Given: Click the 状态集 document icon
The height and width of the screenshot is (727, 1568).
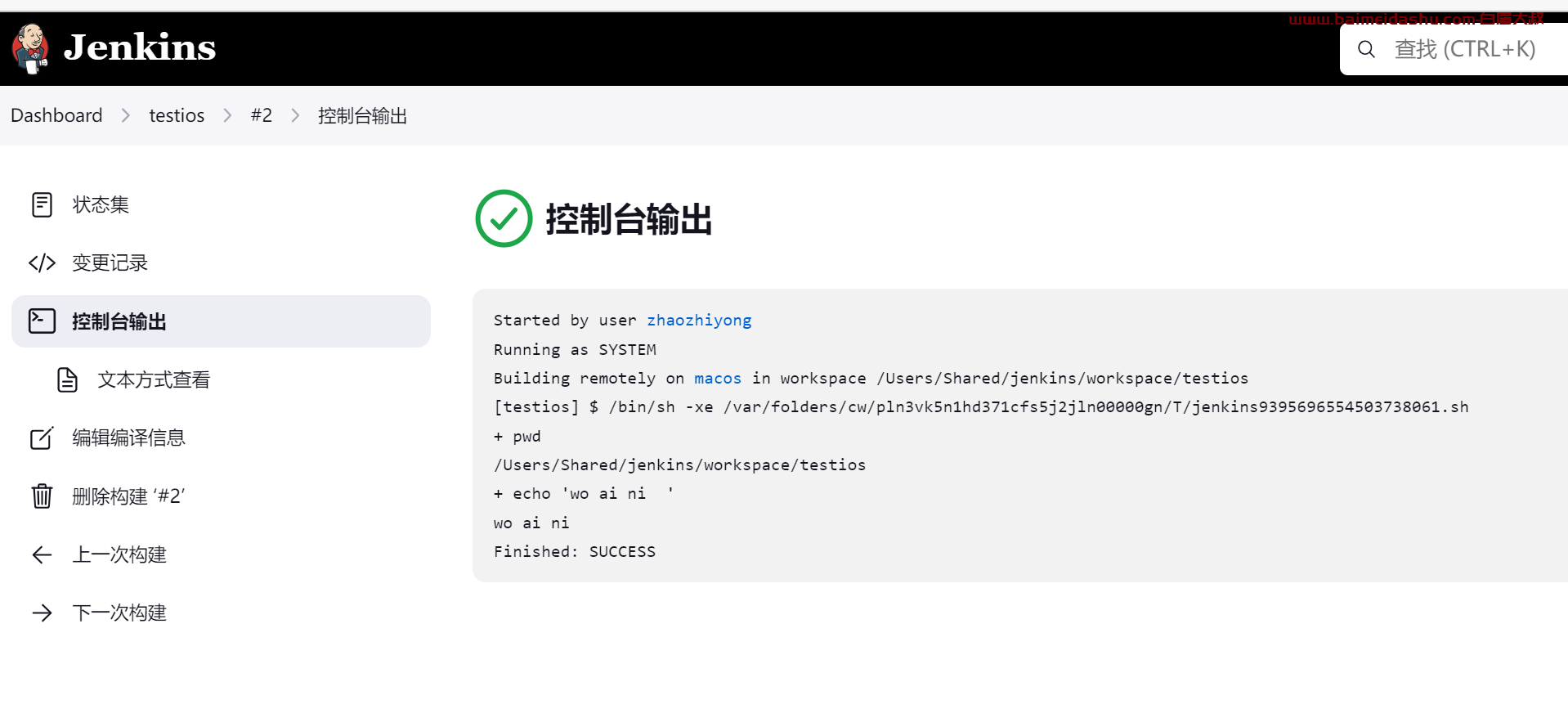Looking at the screenshot, I should click(42, 204).
